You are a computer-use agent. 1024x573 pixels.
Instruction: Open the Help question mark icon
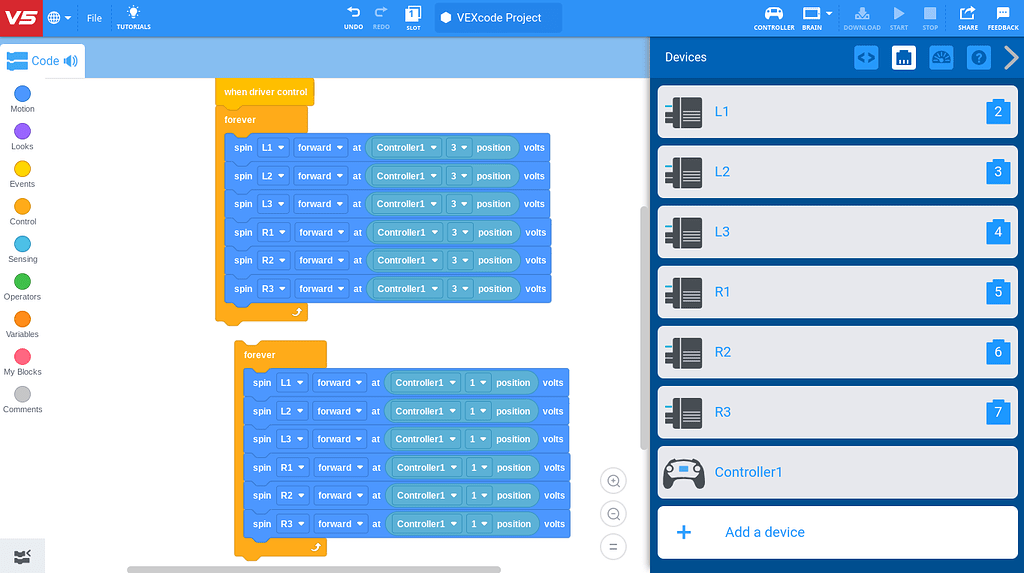point(979,58)
